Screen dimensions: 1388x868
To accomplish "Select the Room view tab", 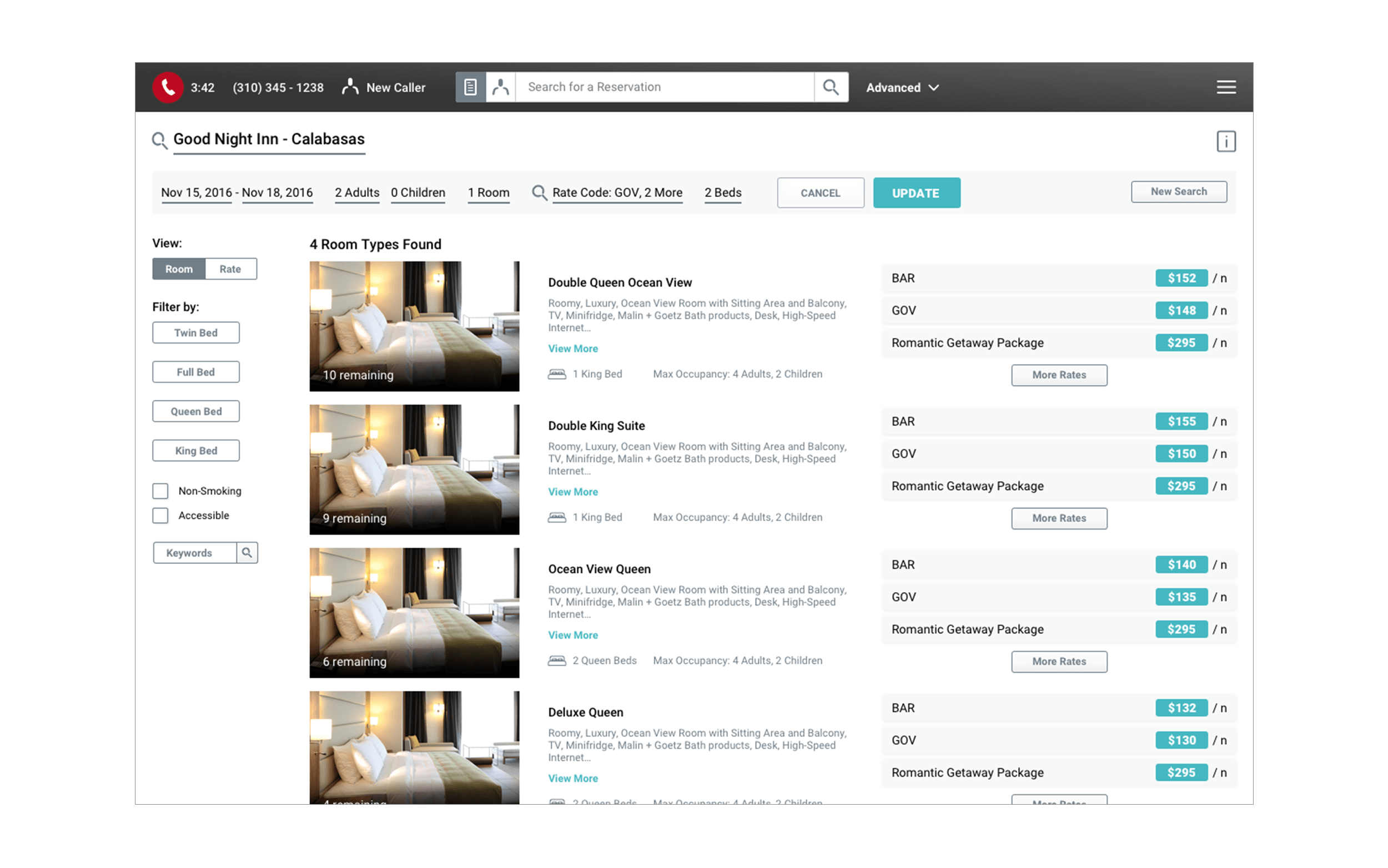I will click(x=179, y=269).
